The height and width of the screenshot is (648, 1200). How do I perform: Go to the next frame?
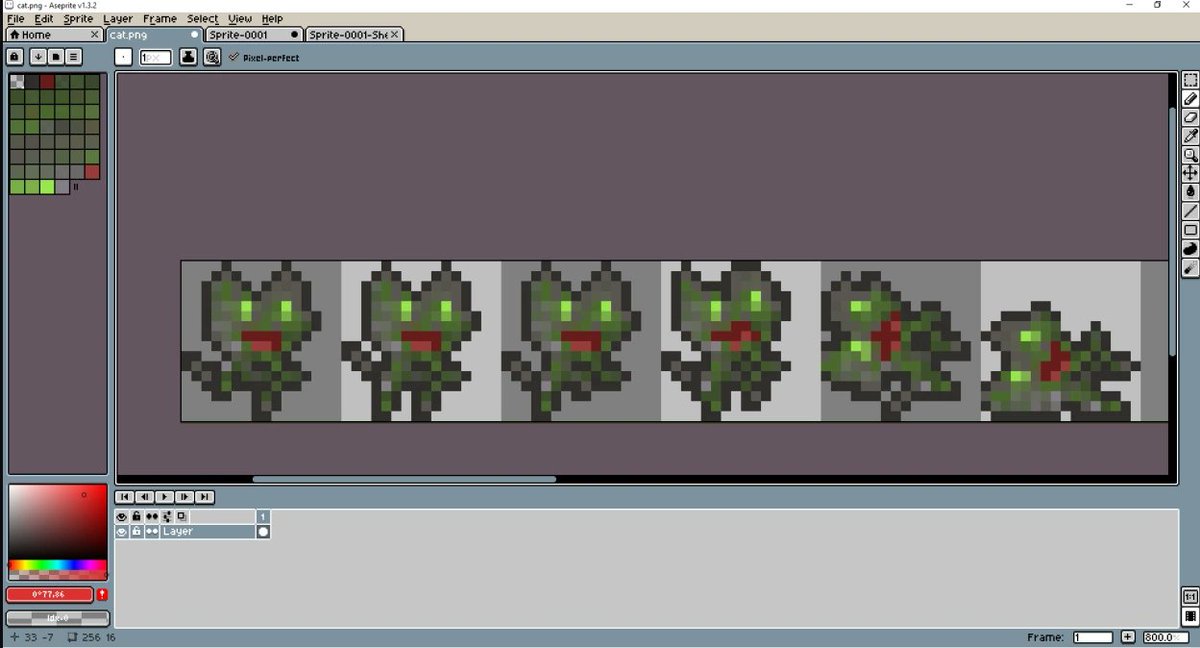[x=185, y=497]
